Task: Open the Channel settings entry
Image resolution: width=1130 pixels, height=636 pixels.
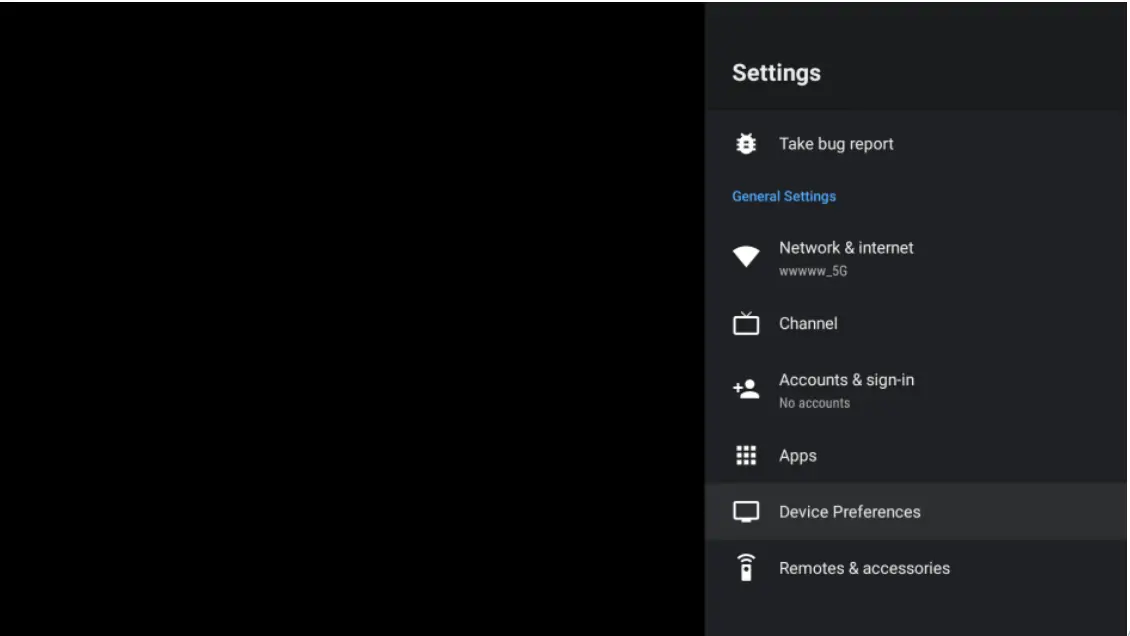Action: 810,323
